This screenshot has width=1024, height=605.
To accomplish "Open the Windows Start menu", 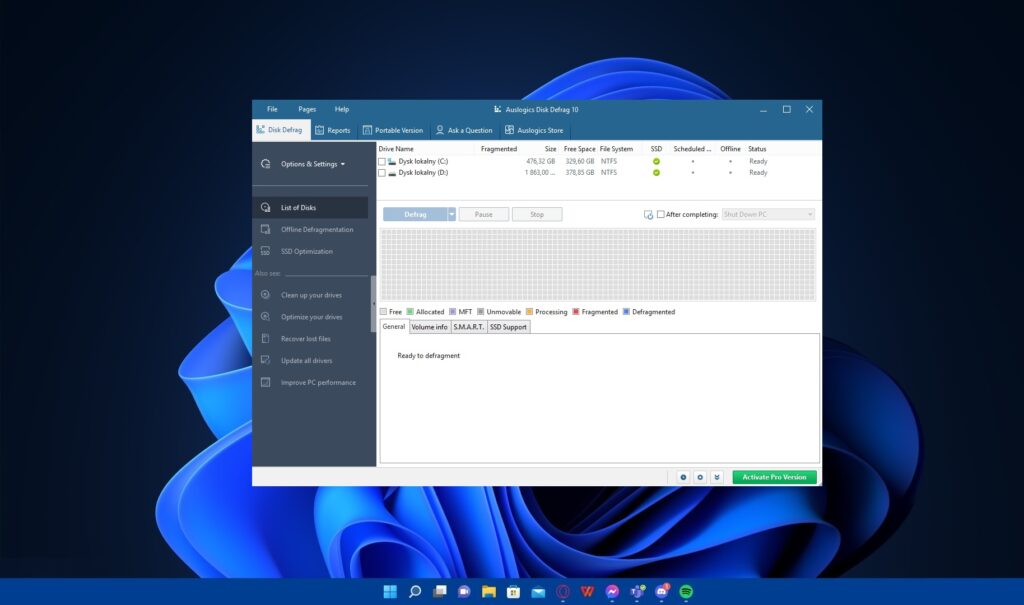I will pyautogui.click(x=390, y=592).
